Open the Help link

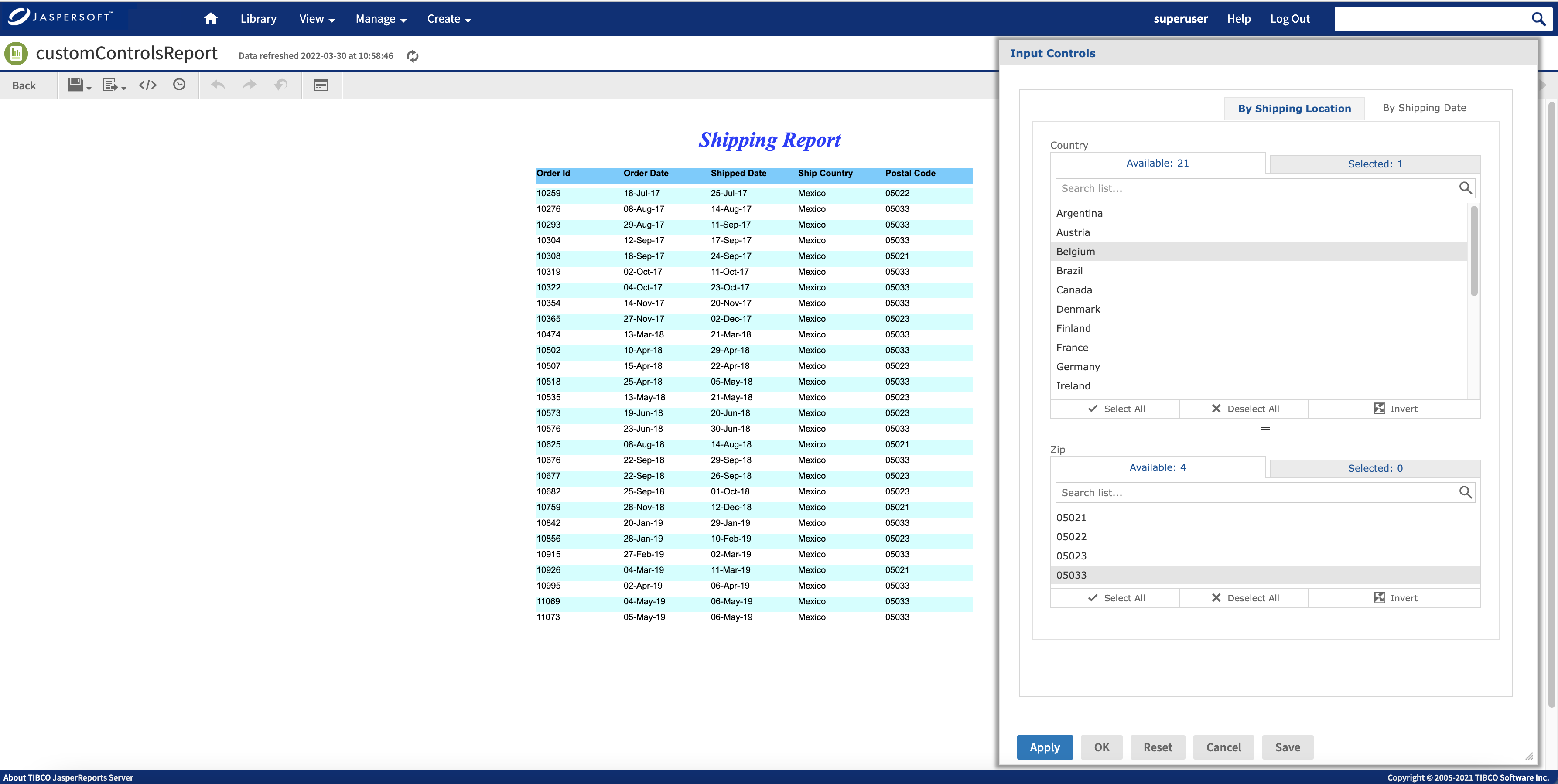click(x=1239, y=19)
